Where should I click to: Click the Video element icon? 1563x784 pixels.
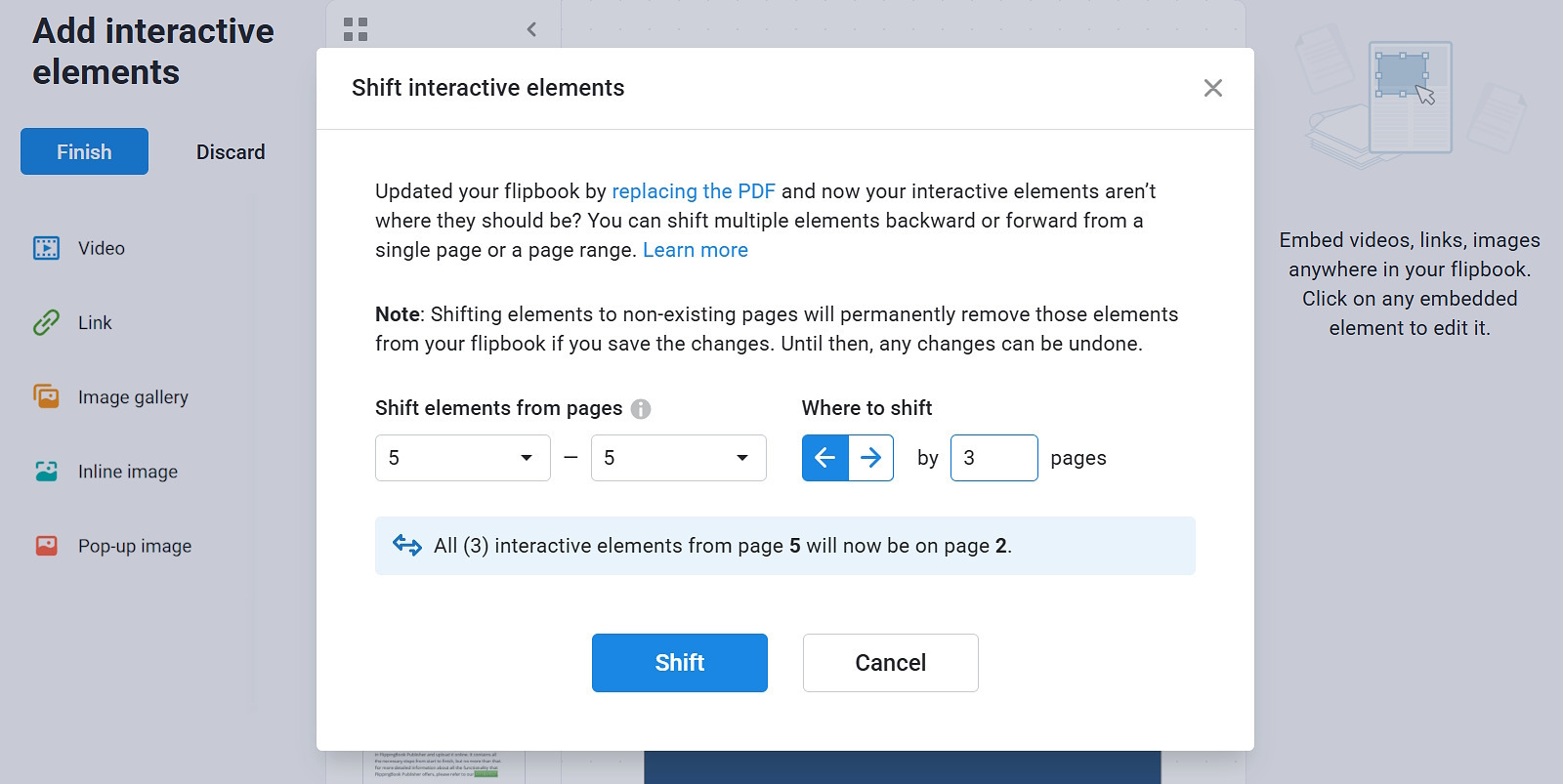pos(46,248)
